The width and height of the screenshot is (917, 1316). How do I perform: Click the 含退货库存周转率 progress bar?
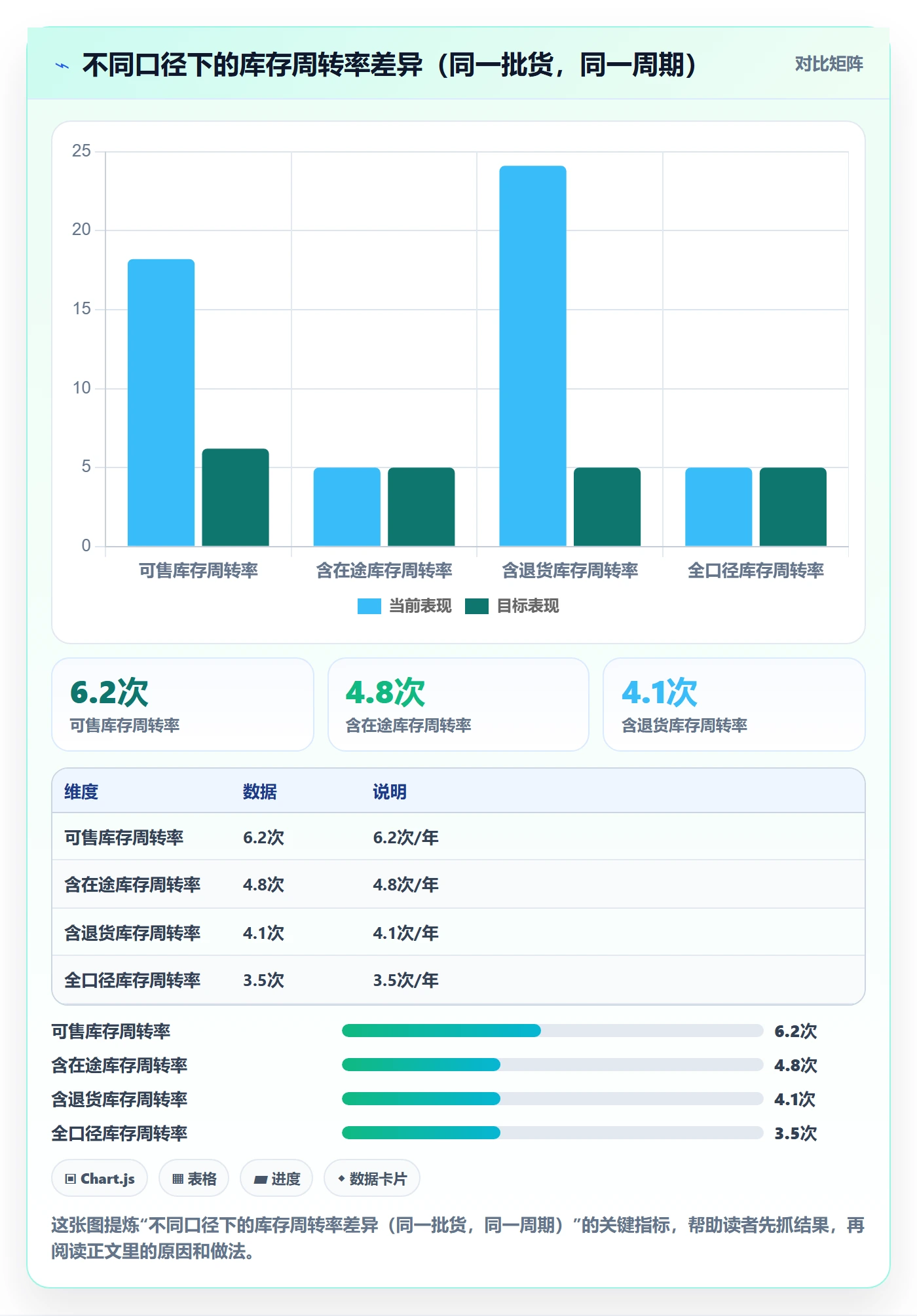[x=553, y=1099]
